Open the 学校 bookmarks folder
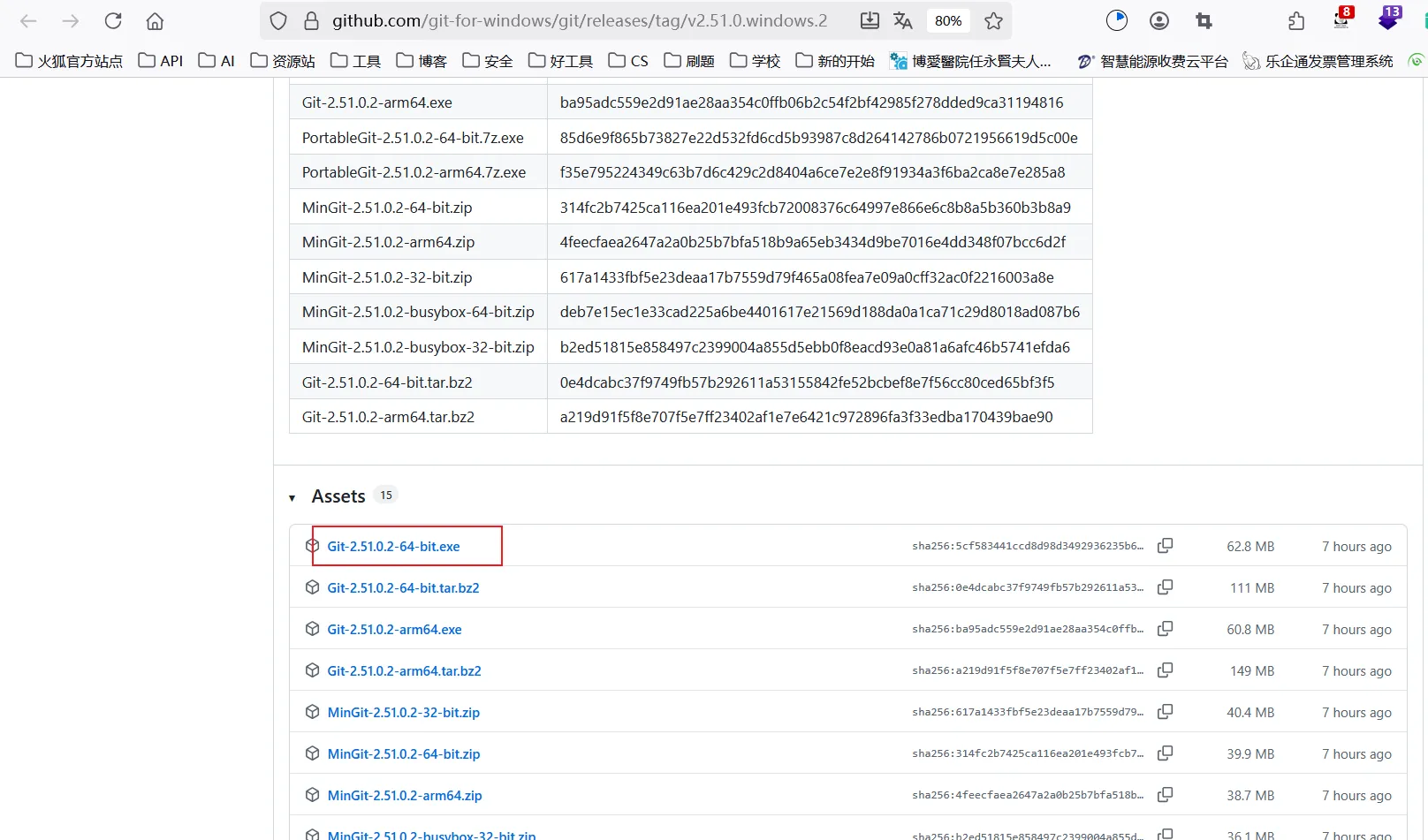 point(755,61)
